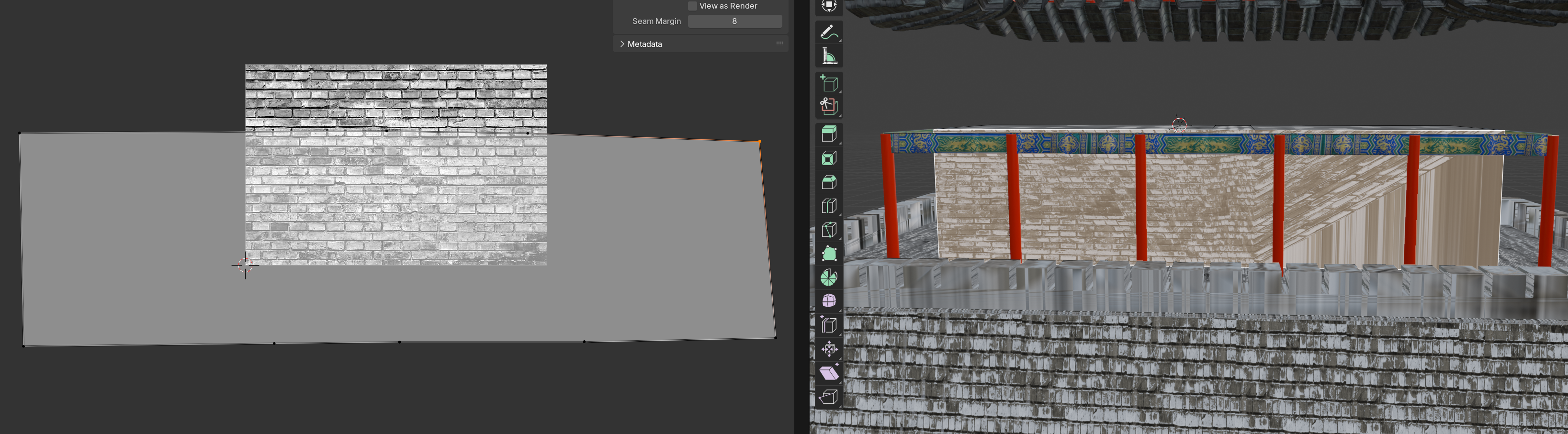Click the Seam Margin value field
Viewport: 1568px width, 434px height.
coord(735,21)
